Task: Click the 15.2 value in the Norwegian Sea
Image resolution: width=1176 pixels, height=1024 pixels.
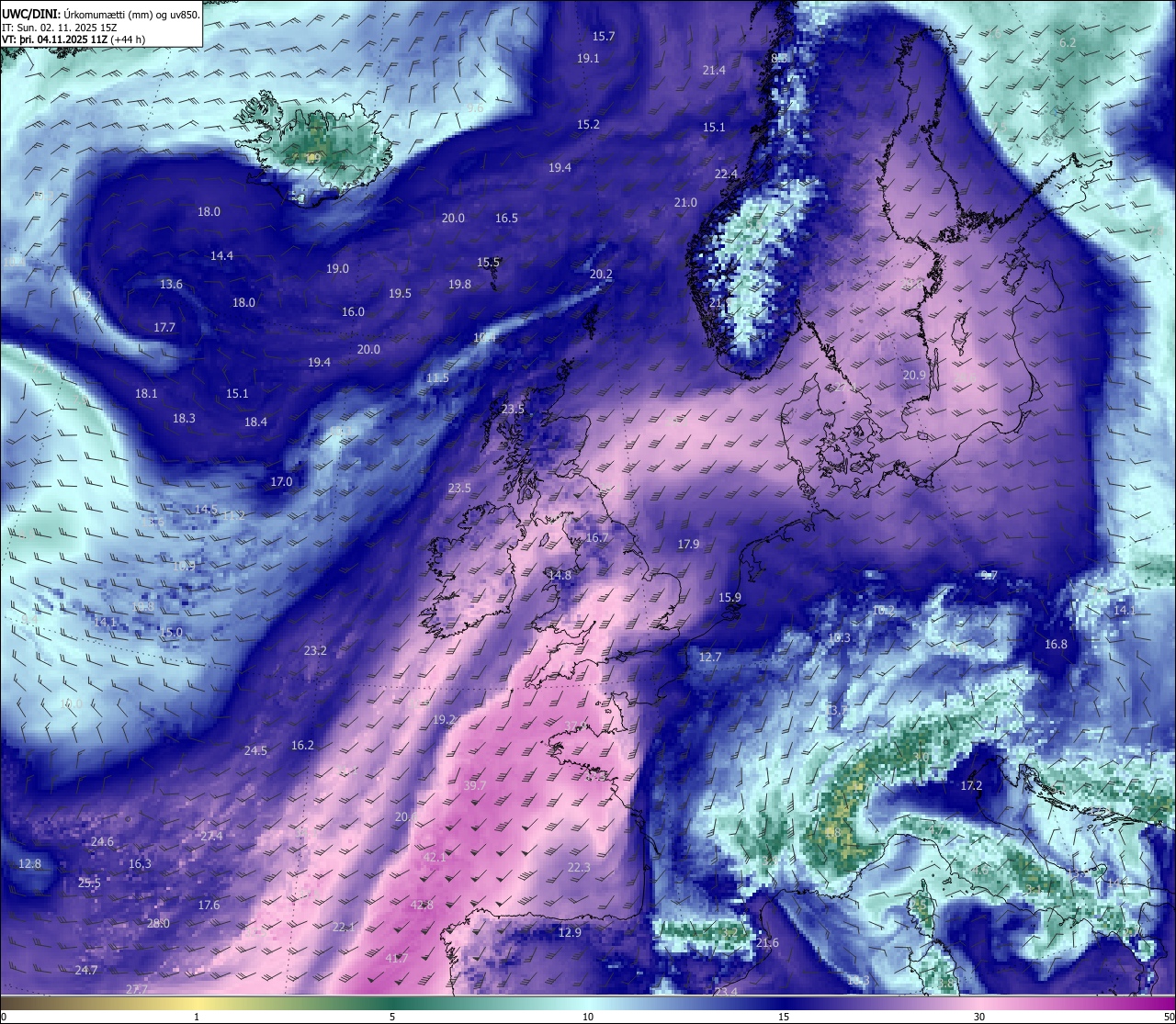Action: coord(588,124)
